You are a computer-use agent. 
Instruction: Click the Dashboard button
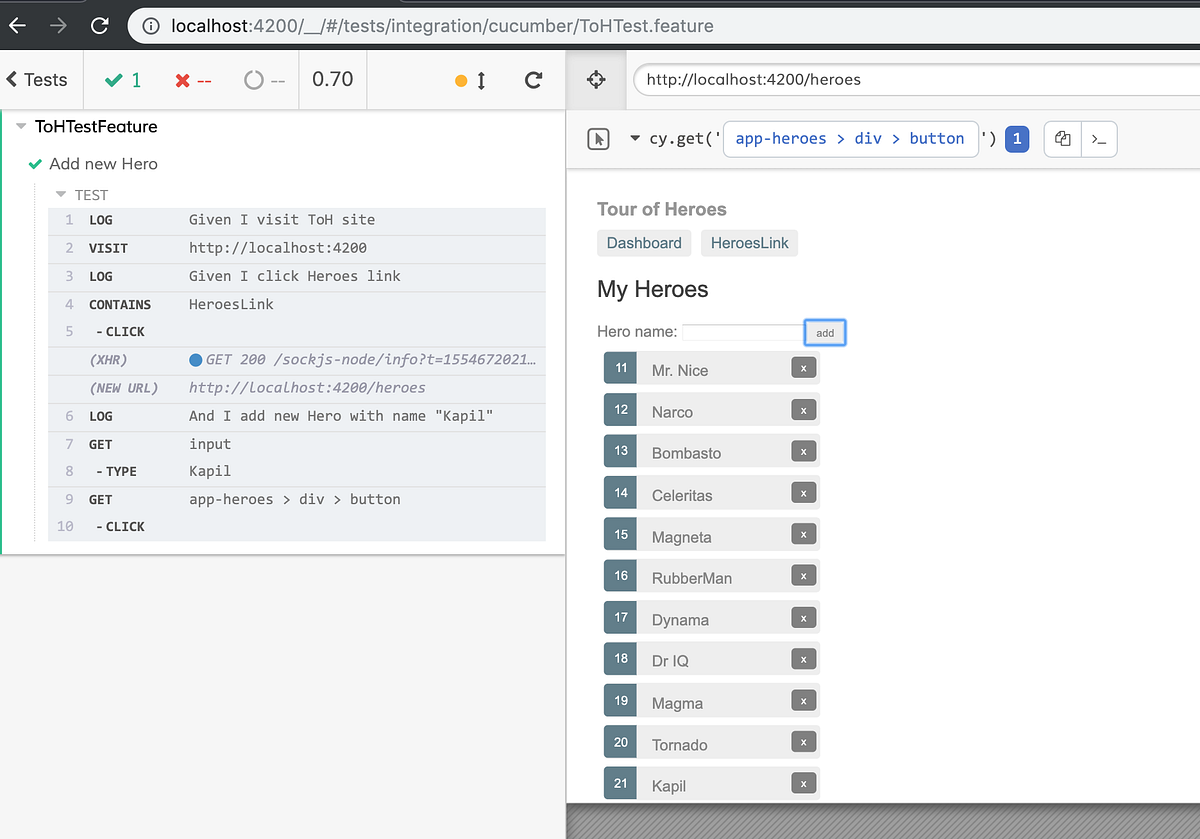coord(644,243)
